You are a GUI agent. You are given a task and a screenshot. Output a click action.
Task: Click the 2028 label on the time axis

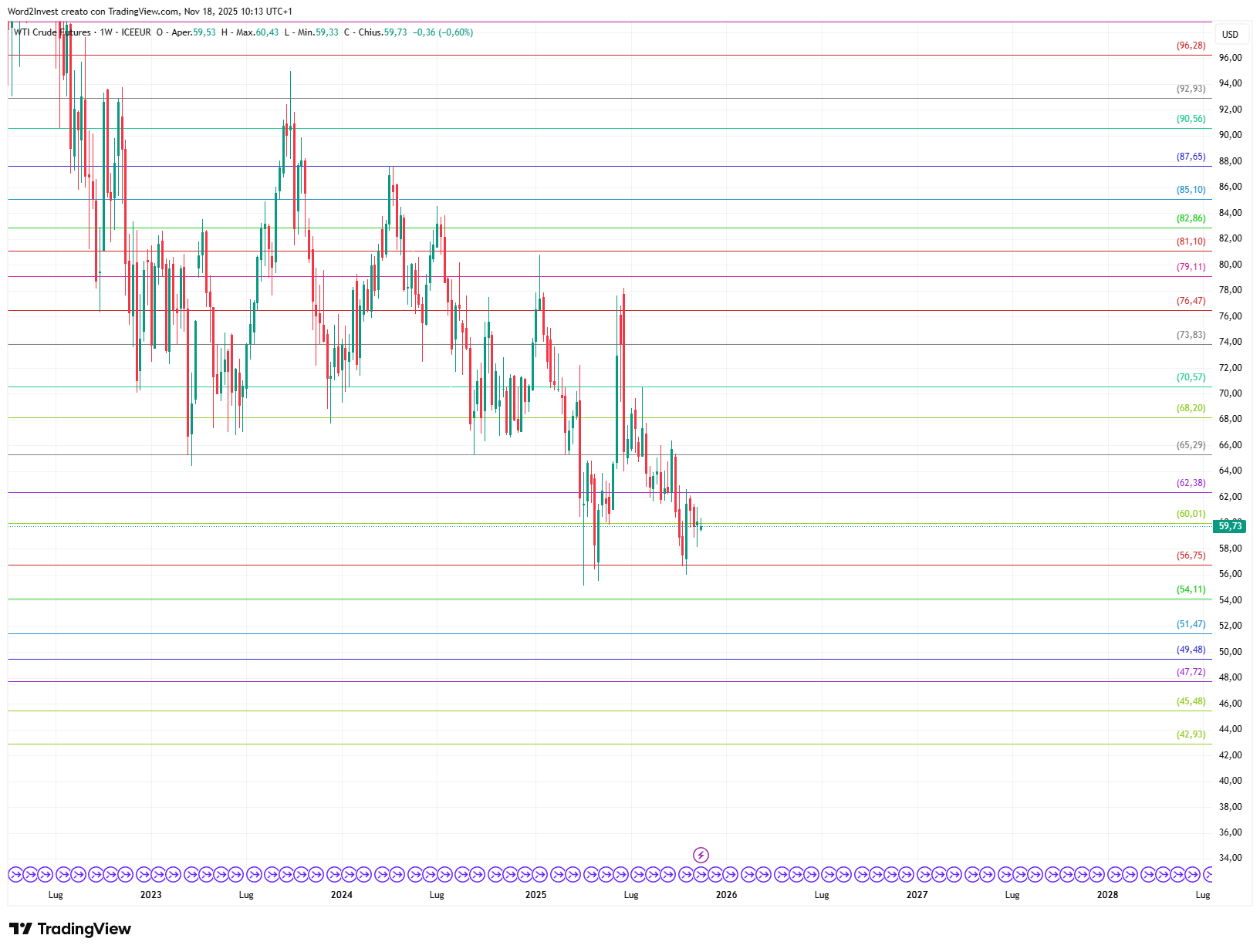(1107, 895)
